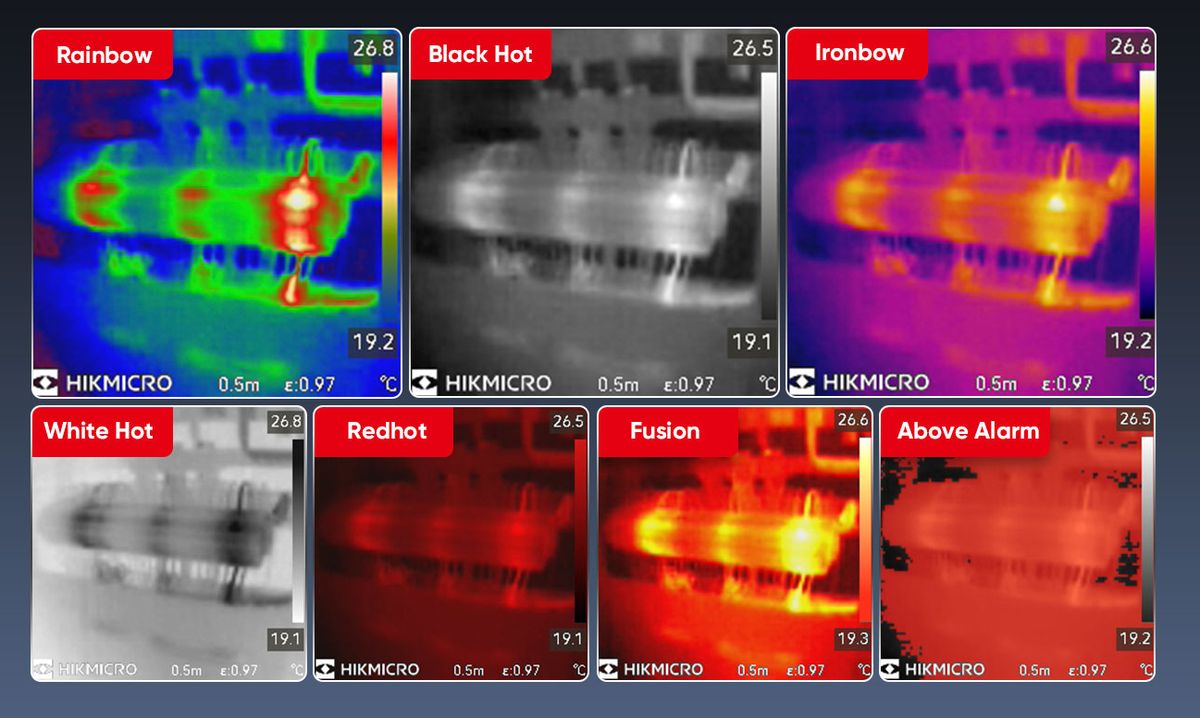
Task: Click the °C unit symbol in the Rainbow image
Action: click(388, 383)
